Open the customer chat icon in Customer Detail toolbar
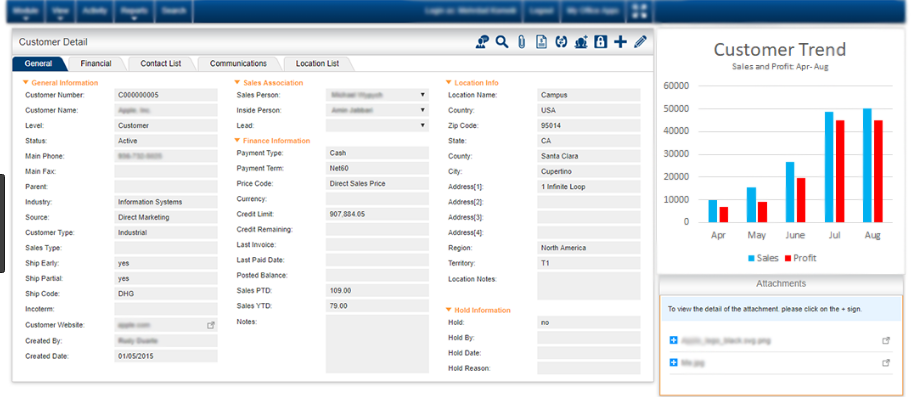This screenshot has height=397, width=914. pyautogui.click(x=482, y=42)
